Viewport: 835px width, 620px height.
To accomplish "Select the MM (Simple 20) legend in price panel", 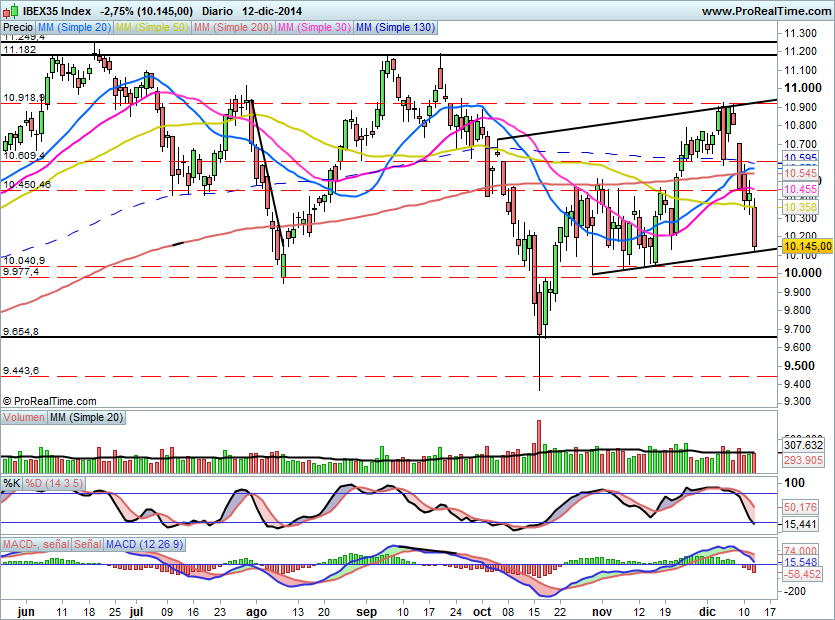I will (75, 27).
